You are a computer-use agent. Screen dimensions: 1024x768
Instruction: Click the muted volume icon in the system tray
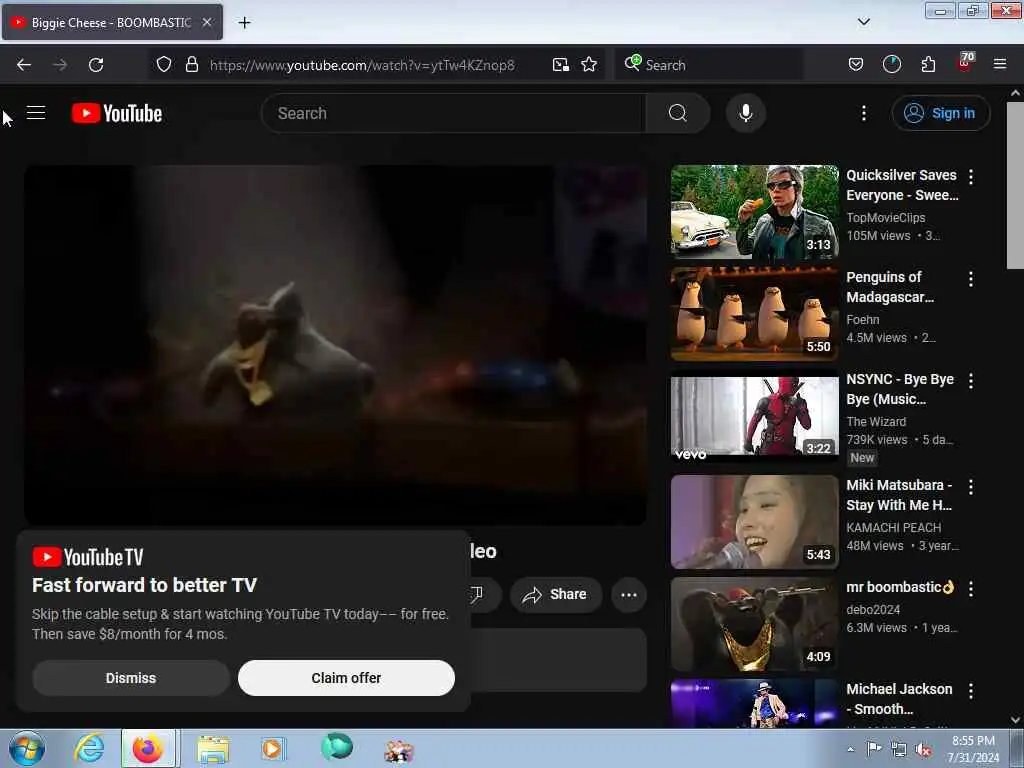click(923, 750)
